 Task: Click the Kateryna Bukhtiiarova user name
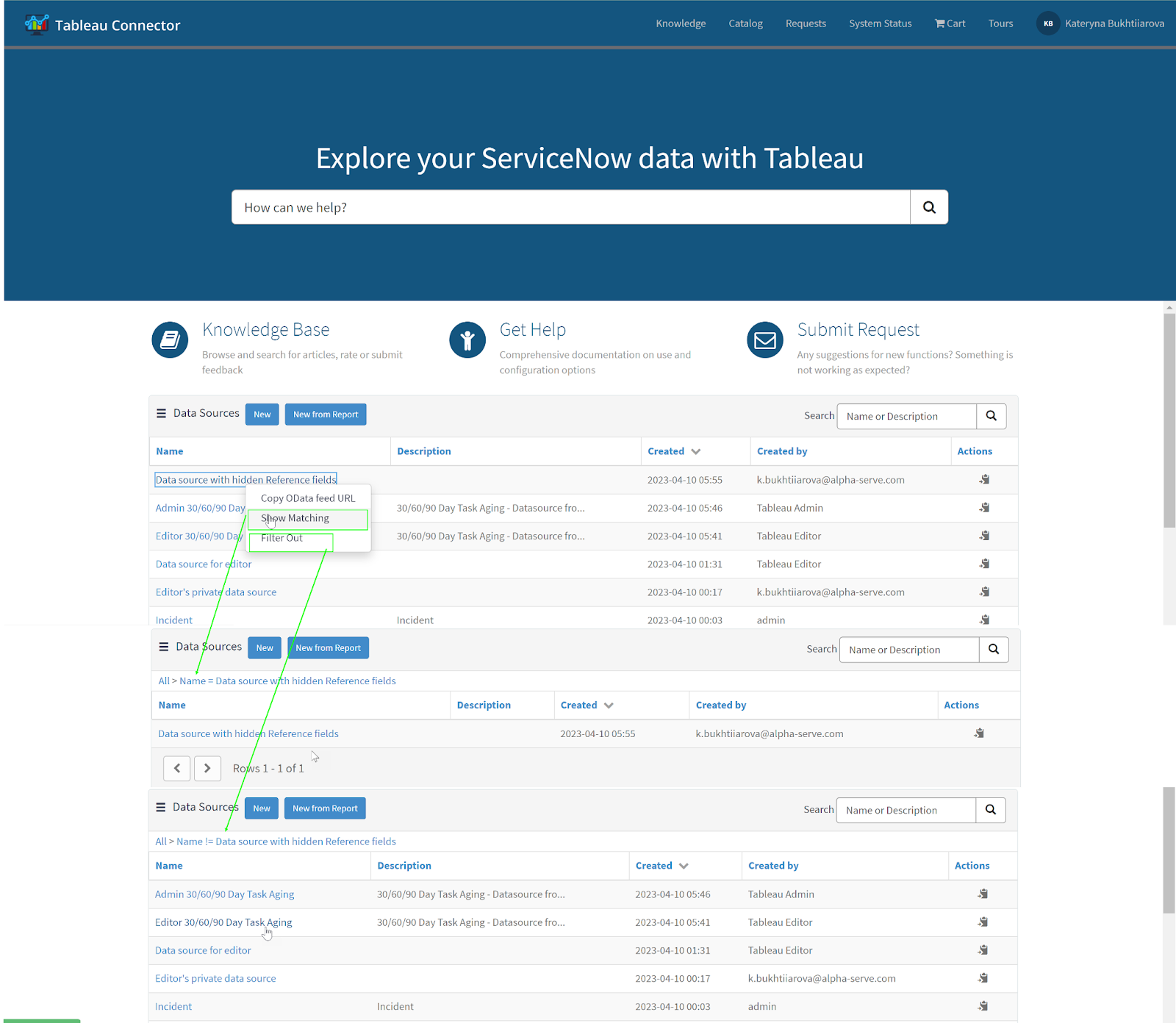click(1114, 24)
